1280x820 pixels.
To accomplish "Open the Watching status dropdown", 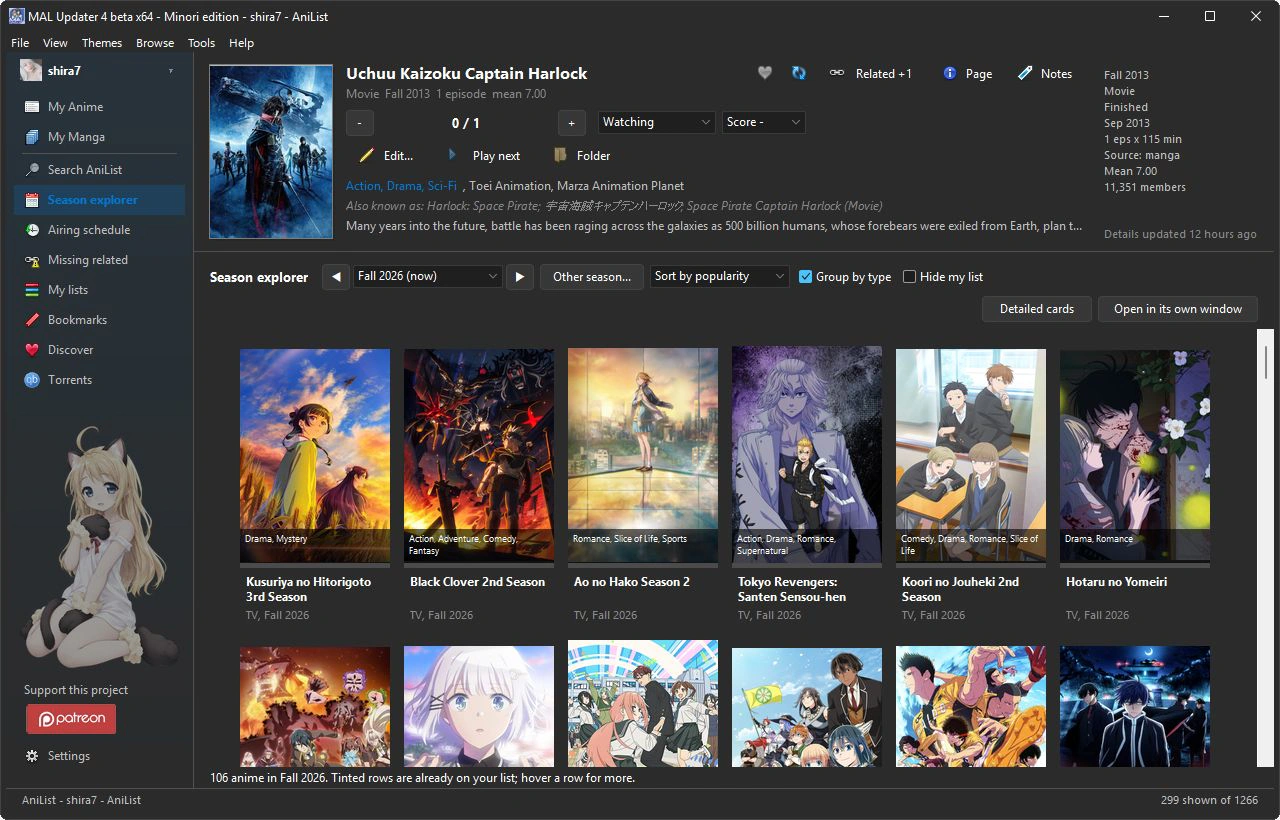I will [656, 122].
